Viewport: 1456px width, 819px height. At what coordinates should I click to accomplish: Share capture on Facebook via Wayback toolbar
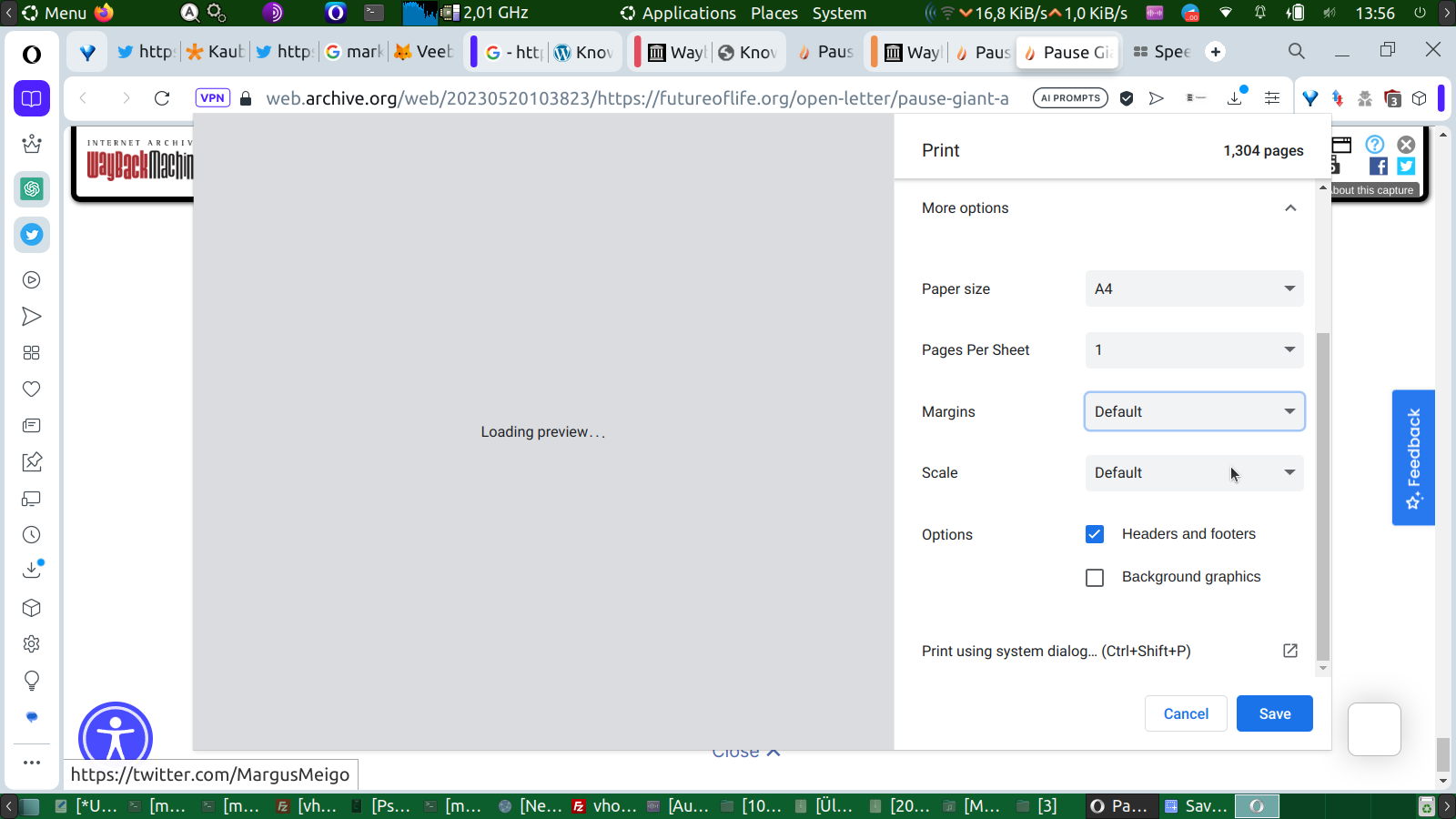[1379, 166]
